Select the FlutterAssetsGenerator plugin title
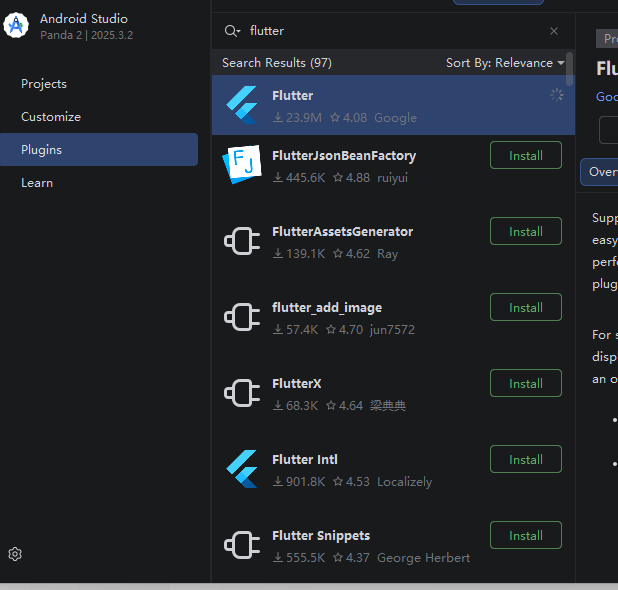 tap(342, 232)
